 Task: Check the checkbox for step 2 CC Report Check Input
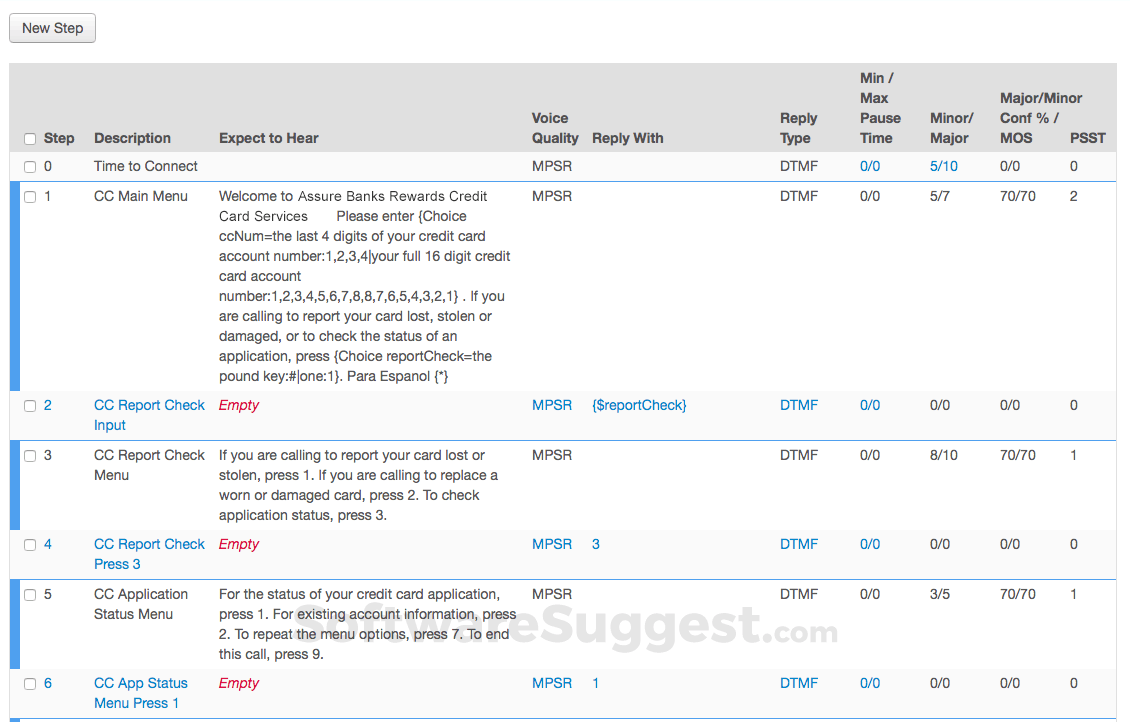pos(30,405)
